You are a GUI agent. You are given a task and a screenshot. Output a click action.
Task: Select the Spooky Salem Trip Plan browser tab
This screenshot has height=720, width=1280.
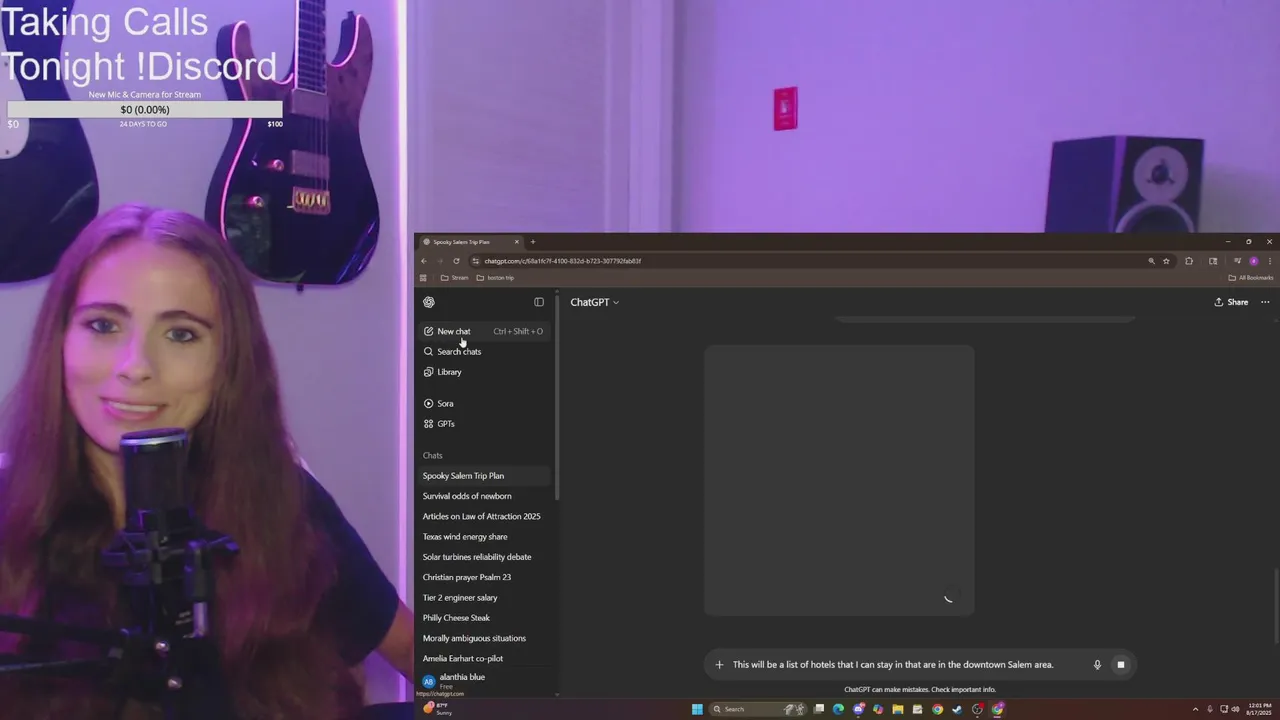point(470,242)
